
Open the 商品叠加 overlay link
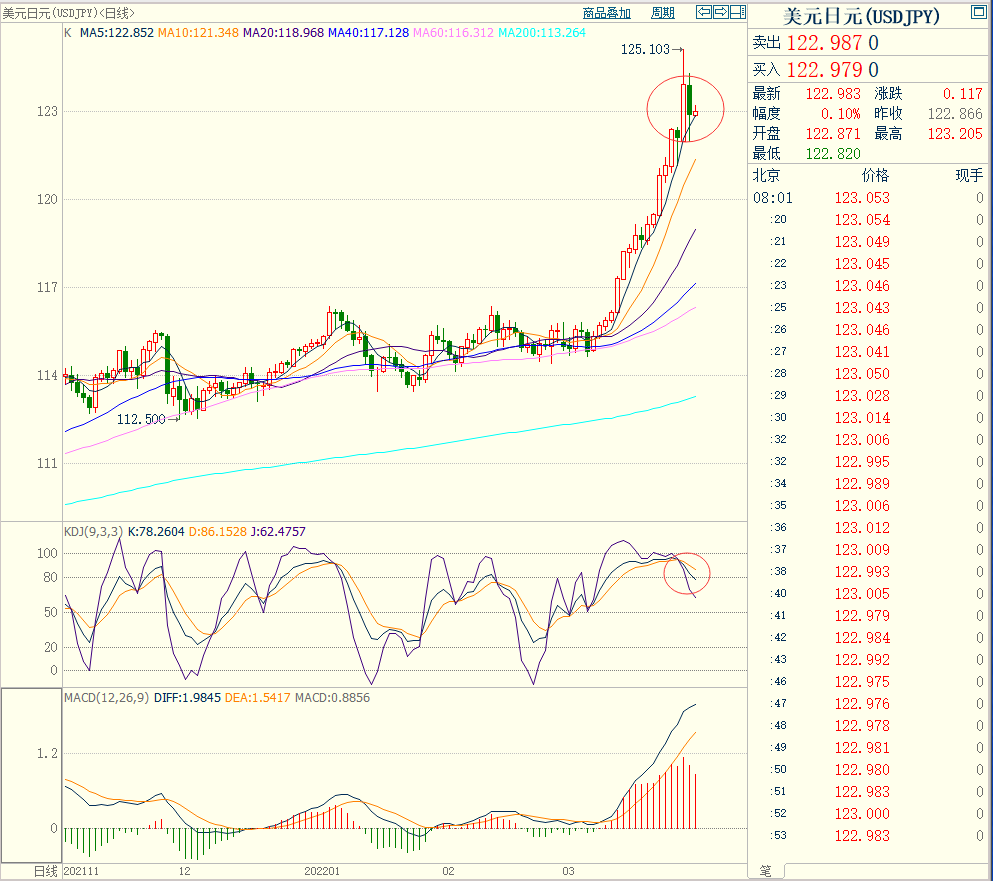607,13
